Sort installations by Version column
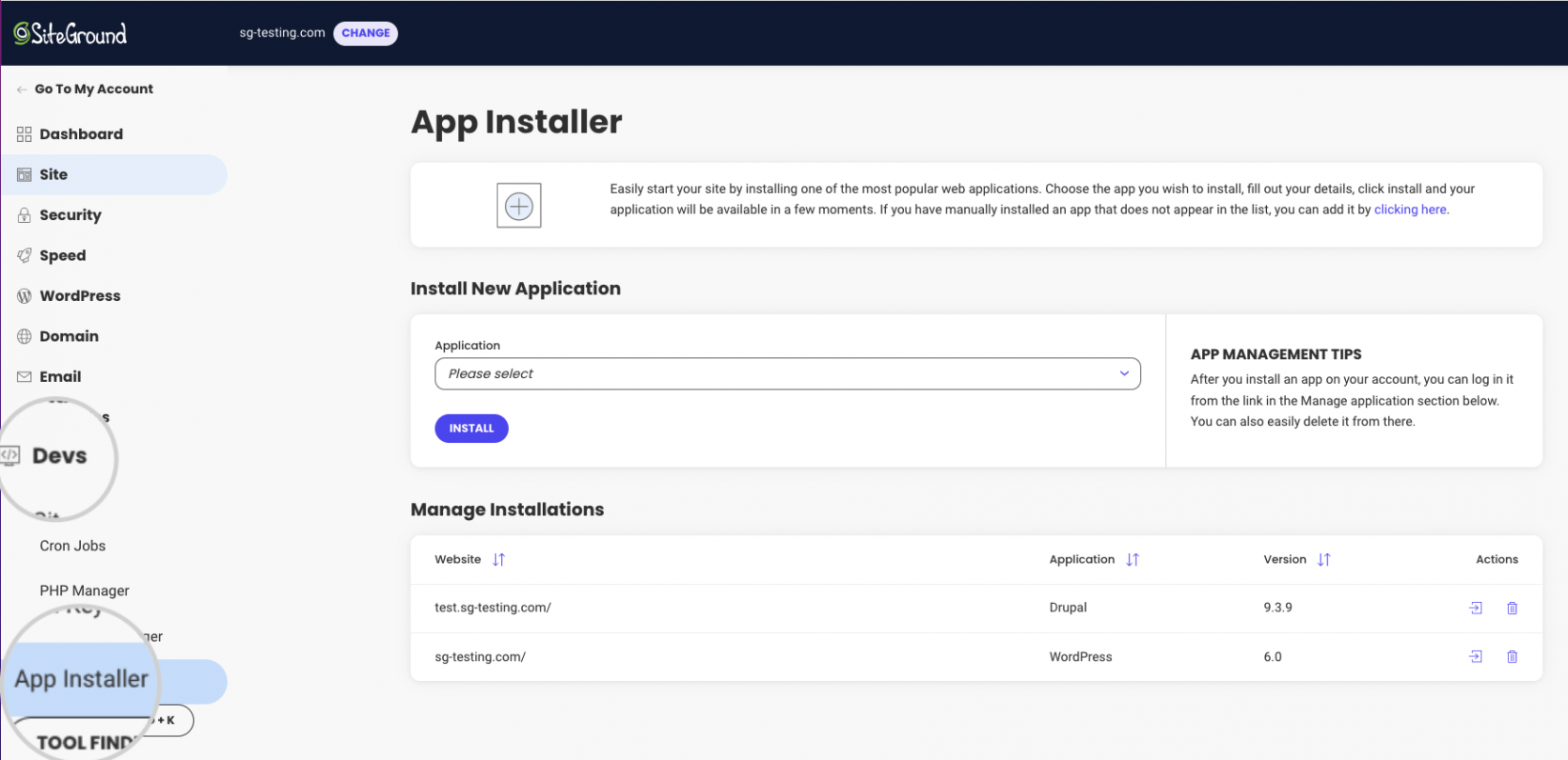 click(1324, 560)
